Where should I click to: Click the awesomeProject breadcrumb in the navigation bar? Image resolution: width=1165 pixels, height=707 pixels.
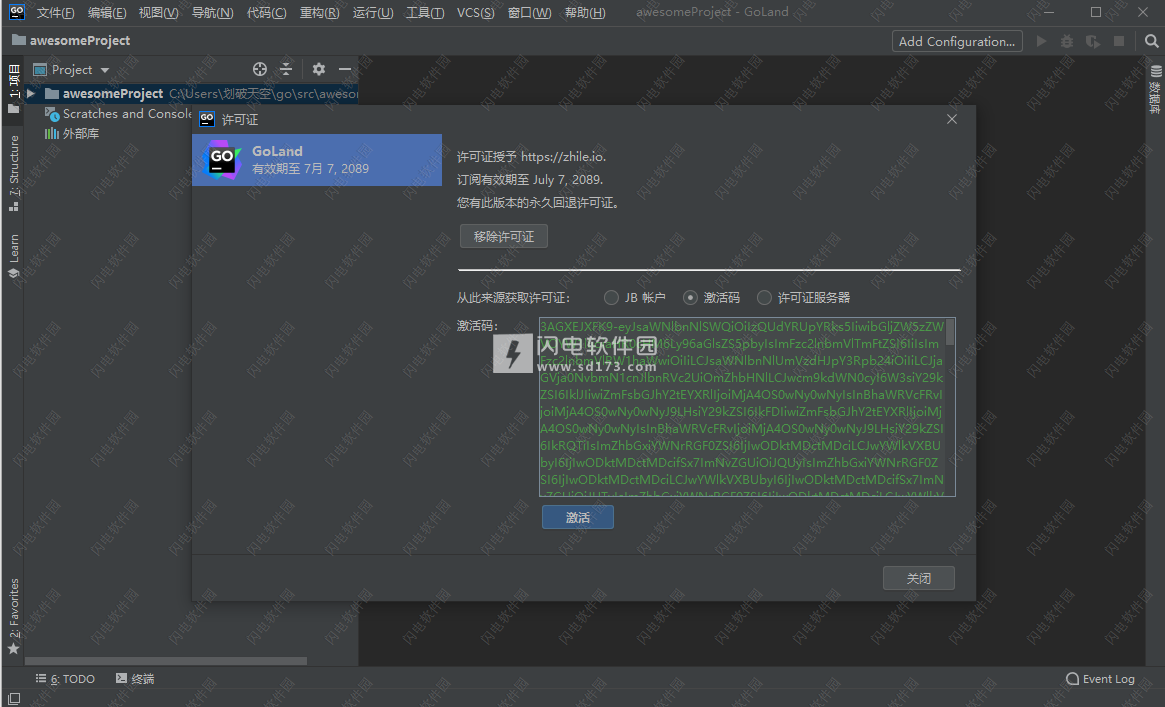point(72,40)
